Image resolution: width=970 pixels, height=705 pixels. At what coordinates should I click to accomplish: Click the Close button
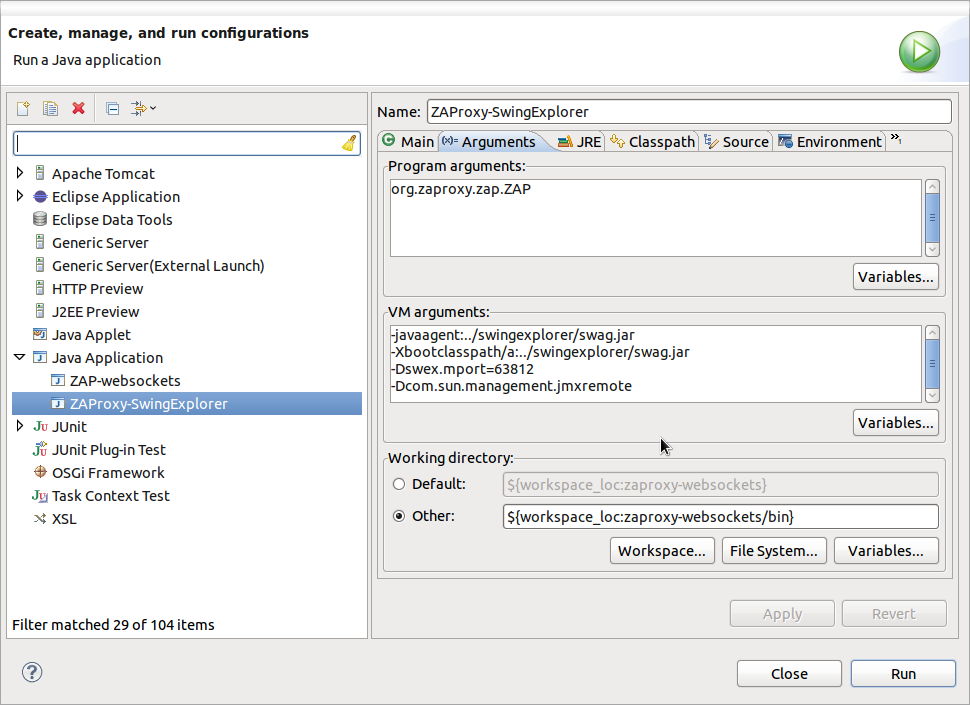(789, 673)
